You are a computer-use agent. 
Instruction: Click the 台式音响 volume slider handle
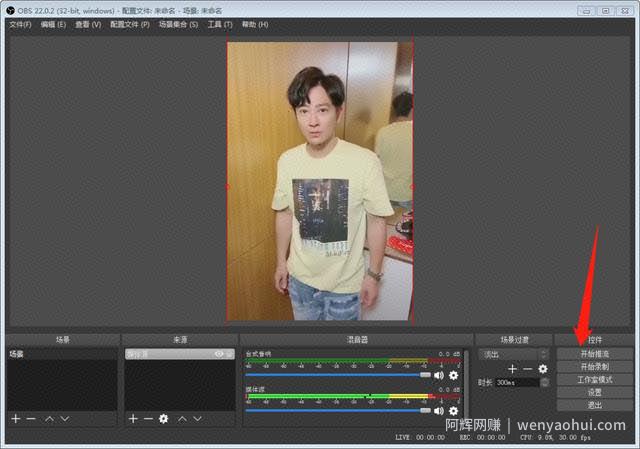pyautogui.click(x=425, y=375)
